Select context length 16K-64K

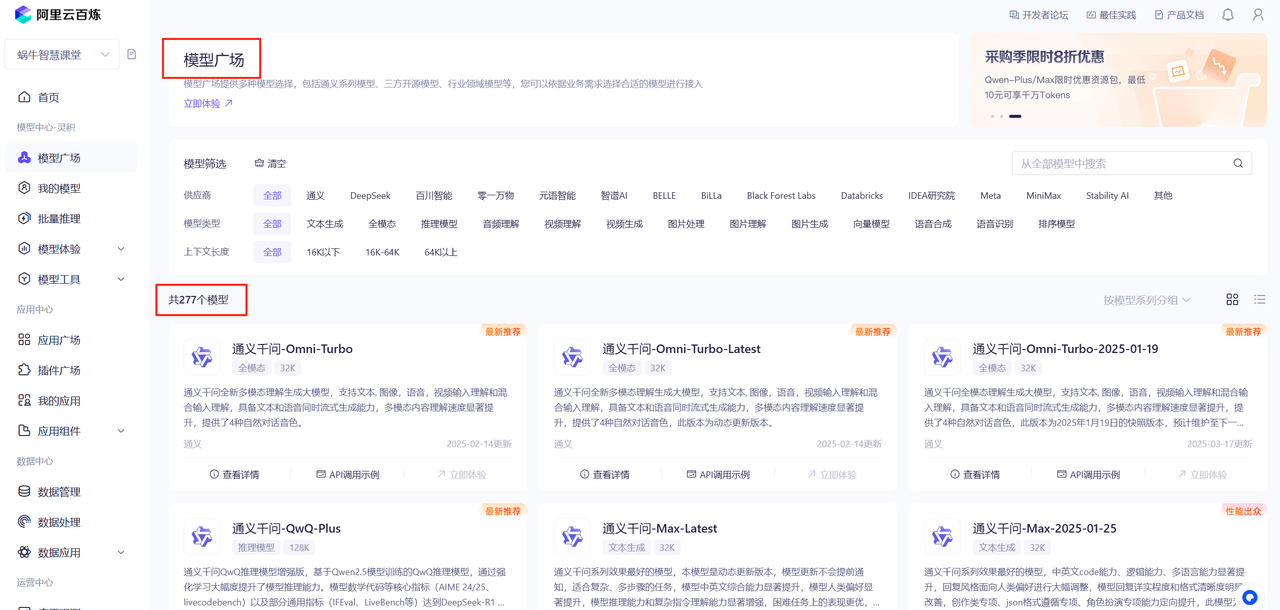pyautogui.click(x=382, y=252)
